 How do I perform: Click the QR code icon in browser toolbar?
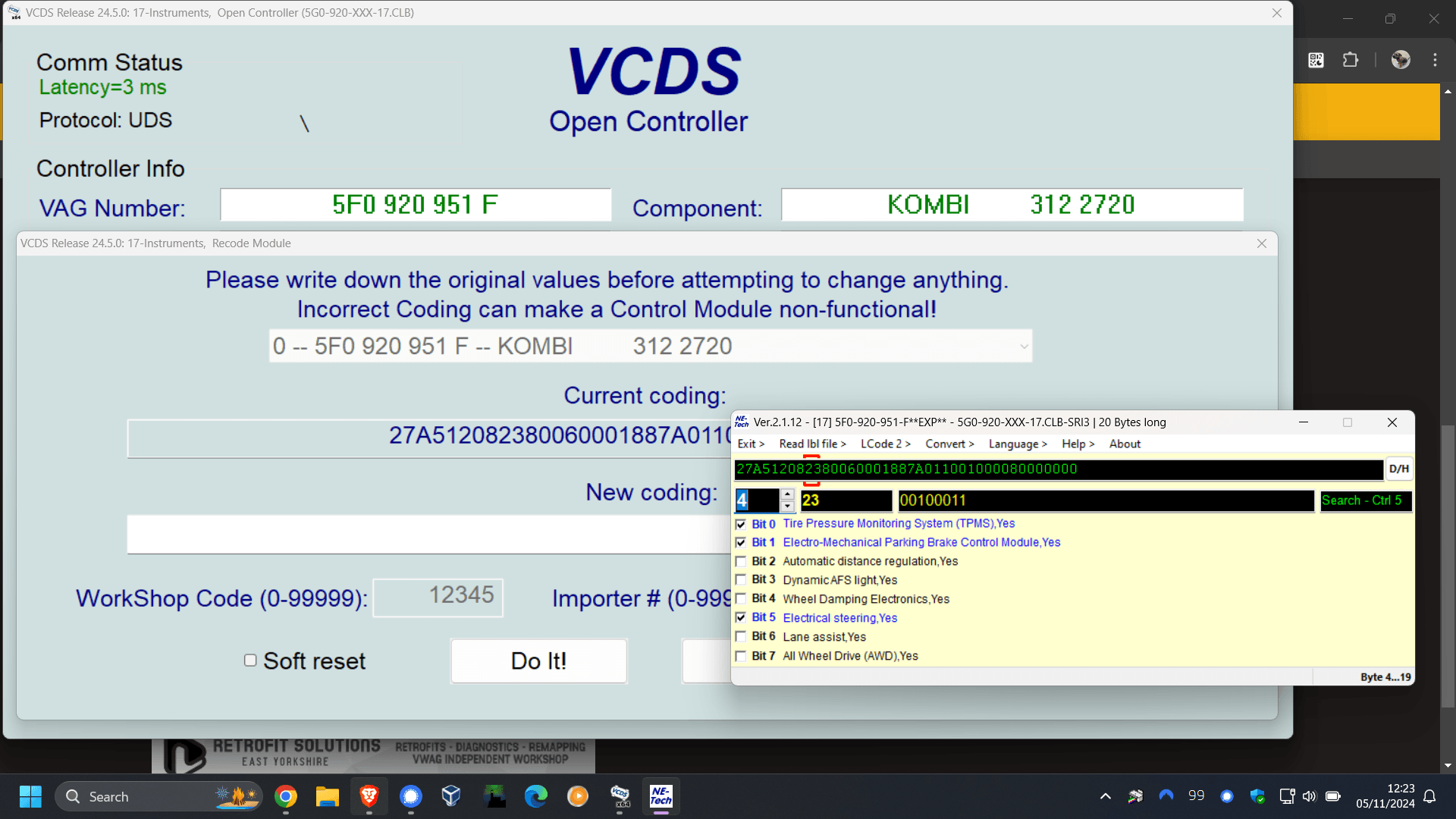(1316, 60)
